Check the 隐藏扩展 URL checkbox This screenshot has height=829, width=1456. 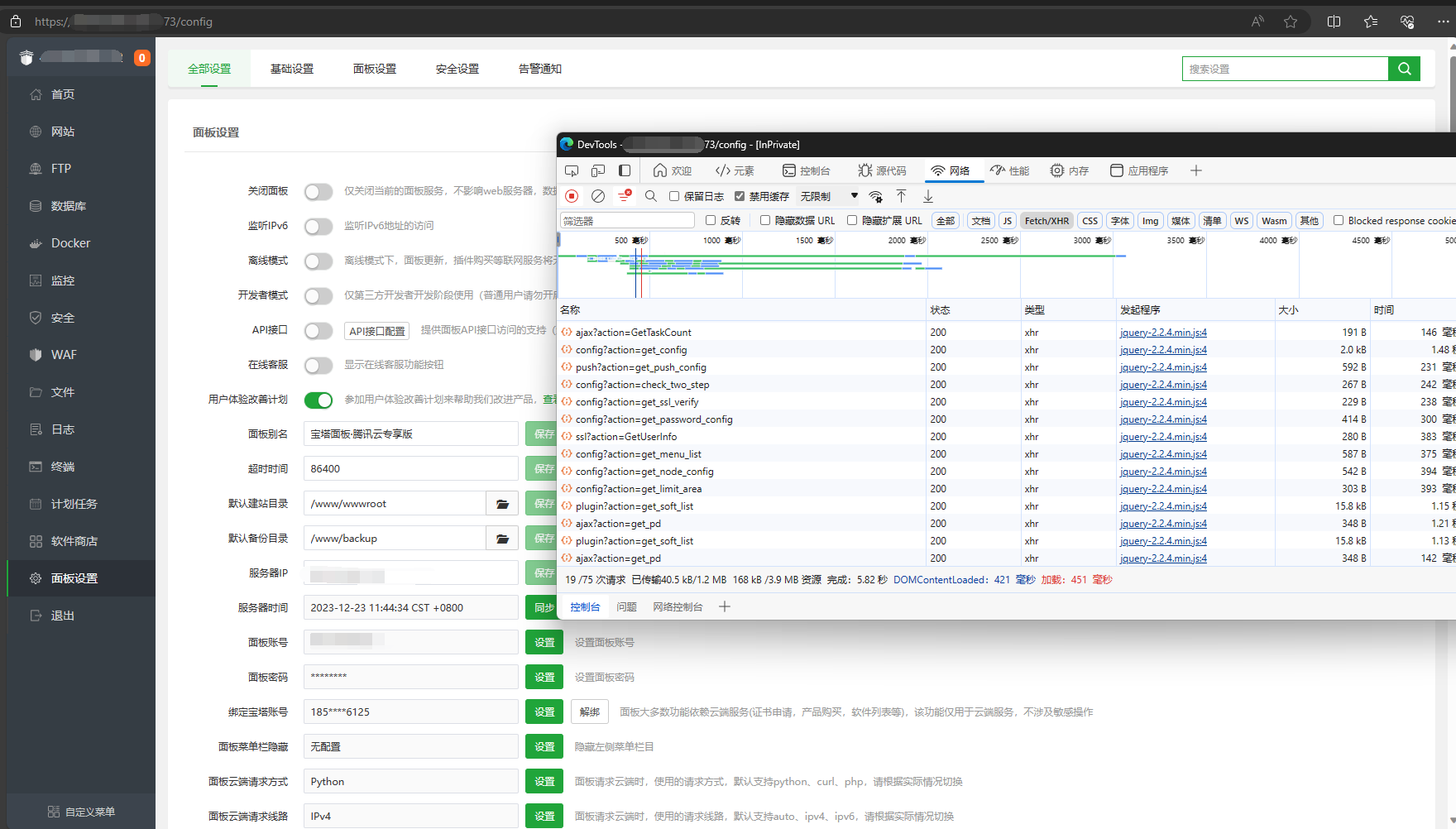(x=852, y=220)
